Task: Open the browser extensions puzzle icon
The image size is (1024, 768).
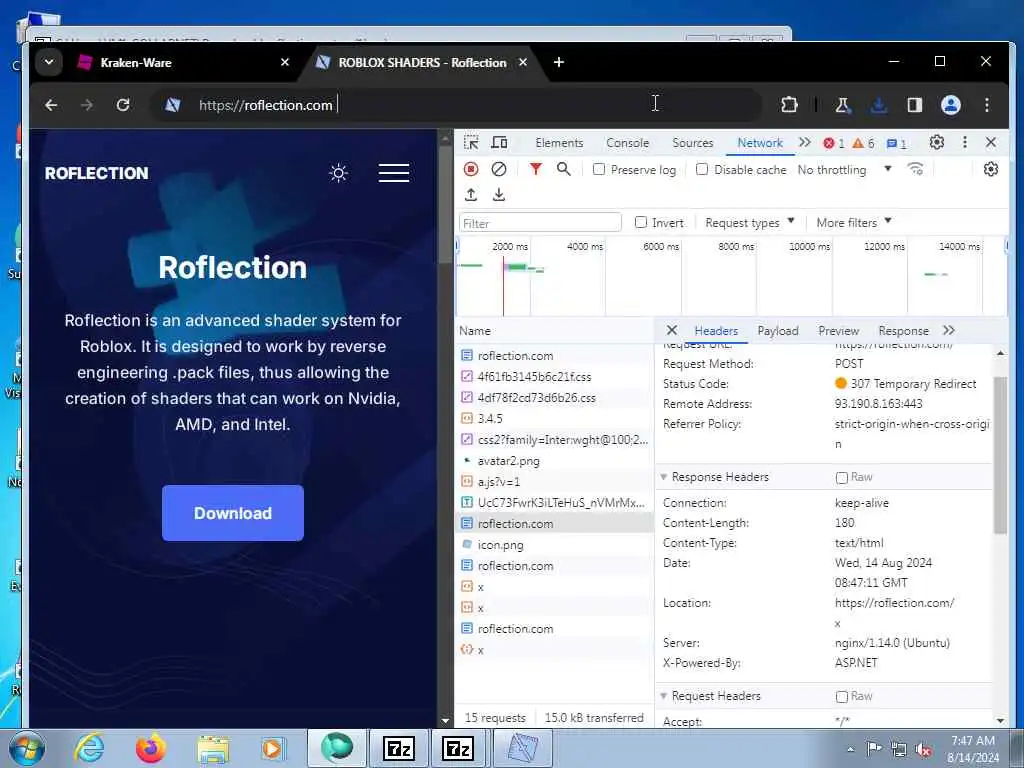Action: click(x=790, y=104)
